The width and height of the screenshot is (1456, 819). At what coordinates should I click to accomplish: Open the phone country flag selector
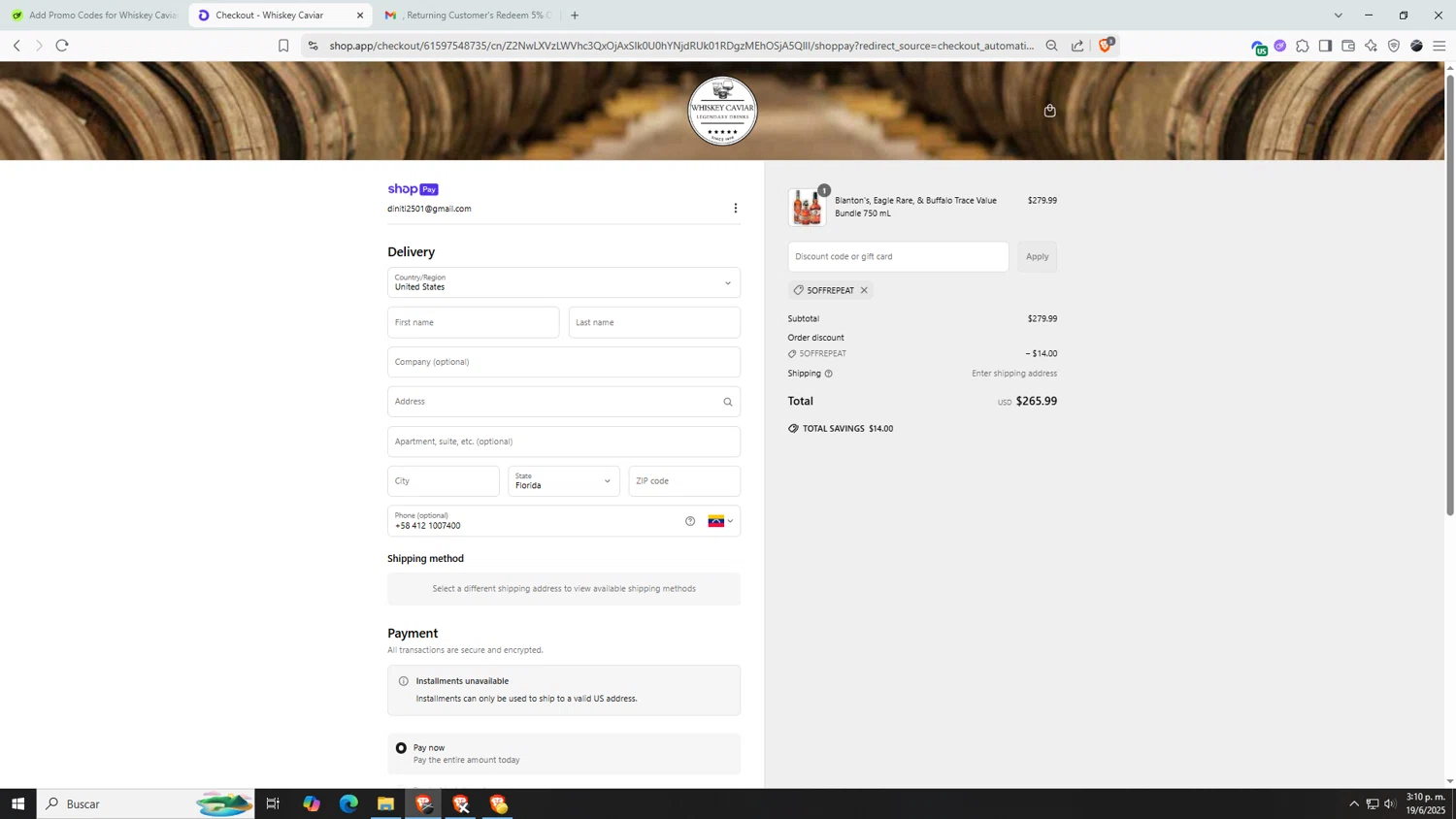[720, 521]
